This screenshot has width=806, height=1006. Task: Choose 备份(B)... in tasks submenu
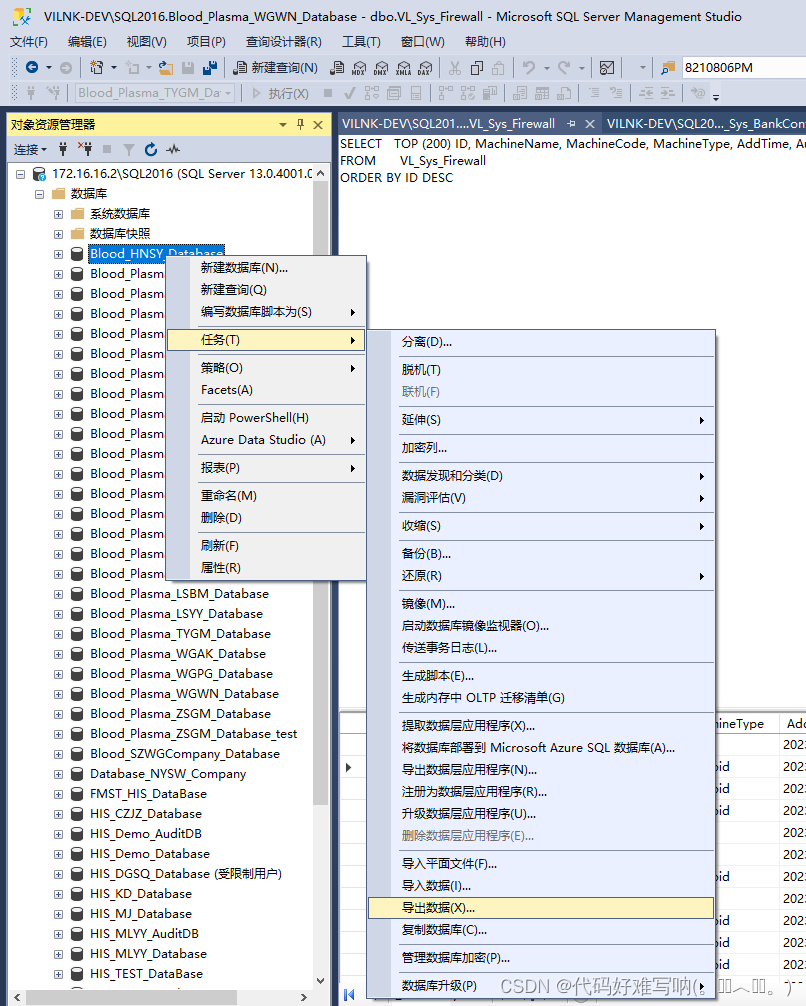click(x=541, y=554)
